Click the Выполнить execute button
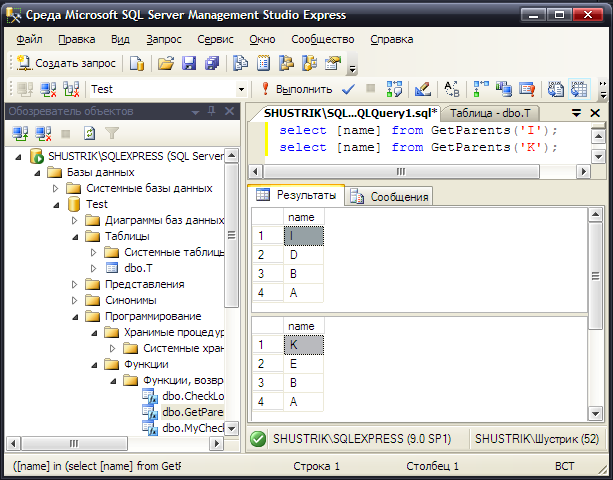 (297, 90)
